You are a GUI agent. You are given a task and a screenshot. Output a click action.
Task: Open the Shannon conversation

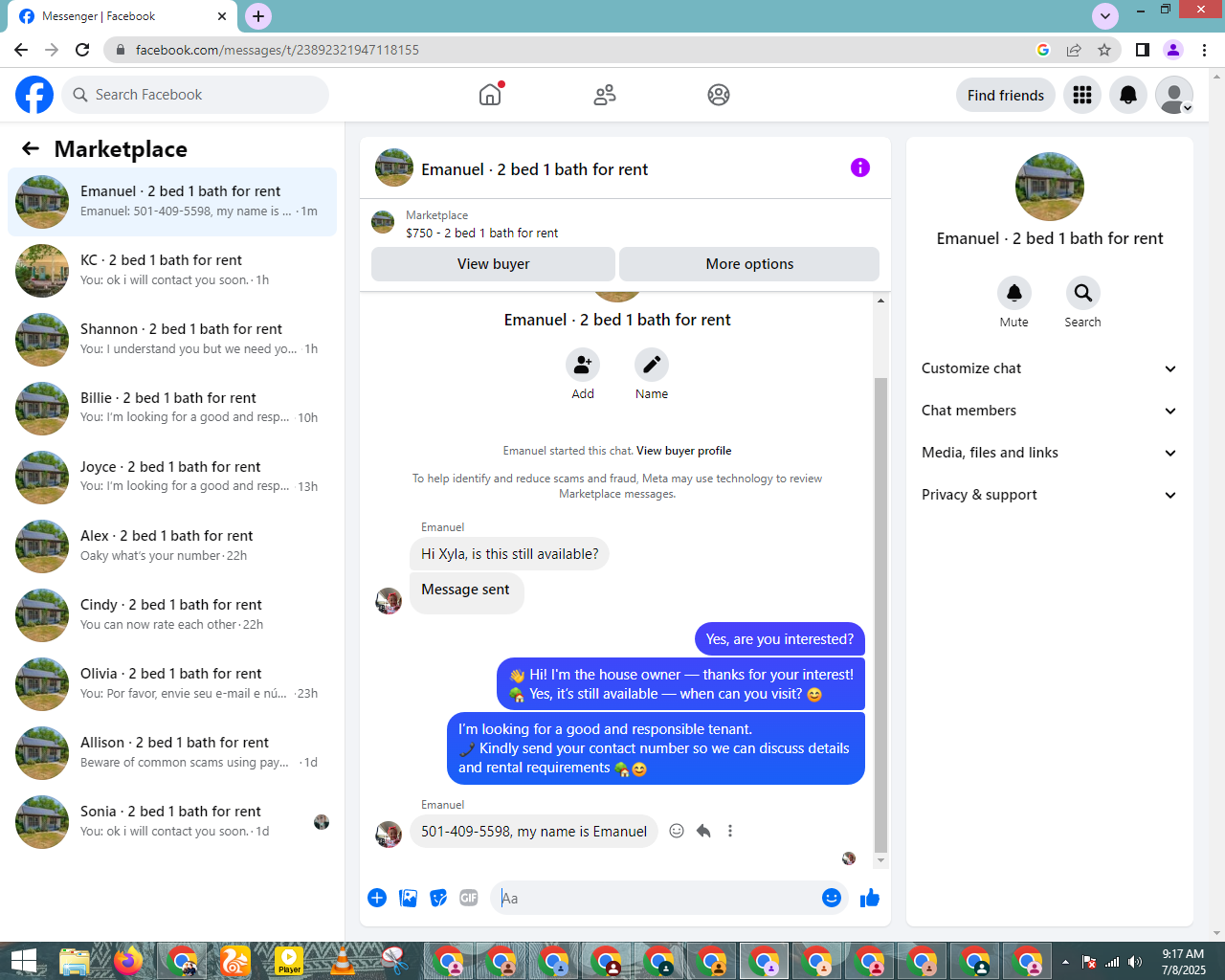point(172,339)
